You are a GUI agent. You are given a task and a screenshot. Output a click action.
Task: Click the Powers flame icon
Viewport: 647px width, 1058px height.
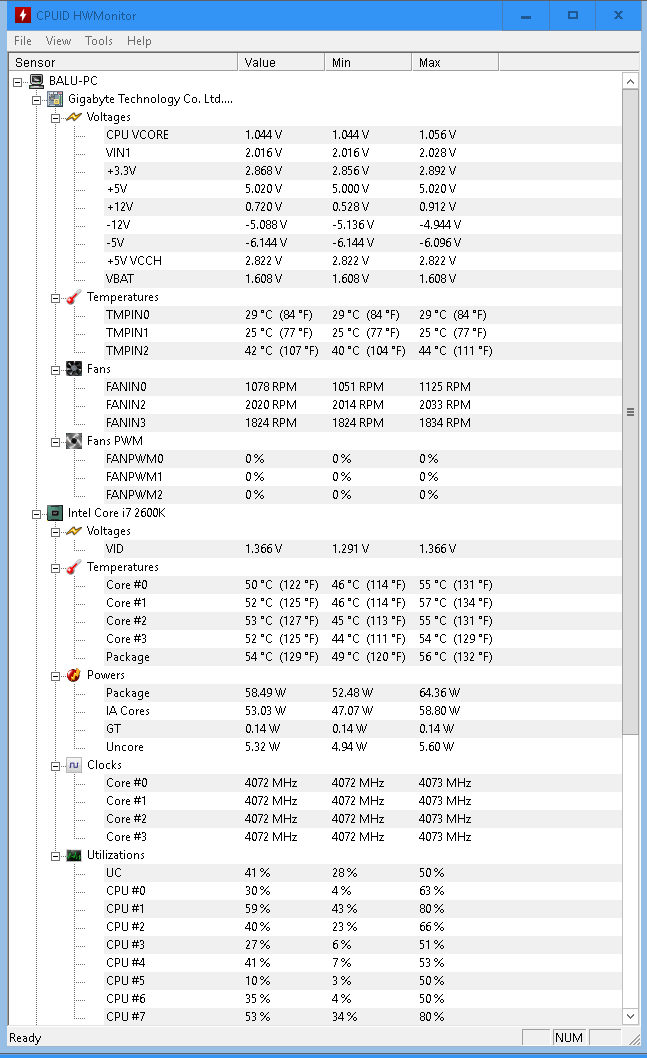point(74,675)
